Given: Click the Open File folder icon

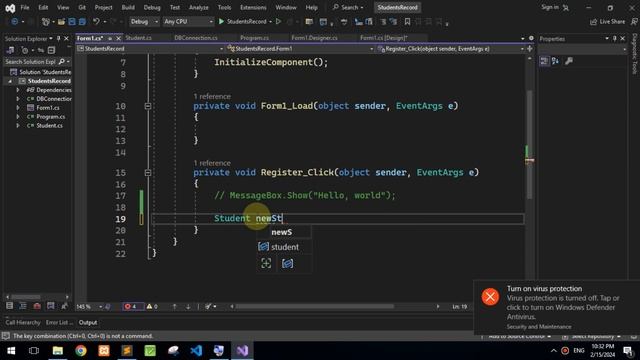Looking at the screenshot, I should pos(62,22).
